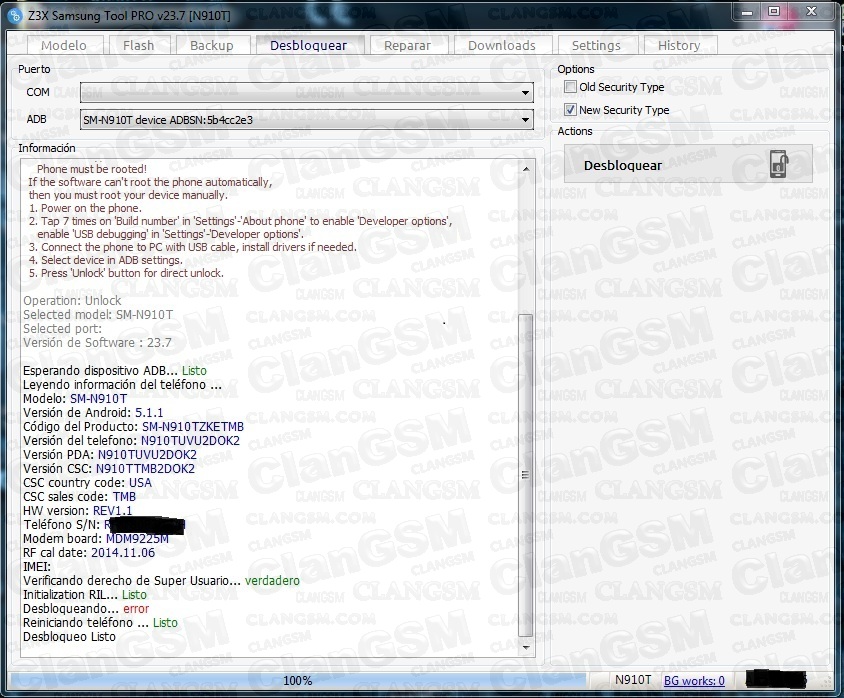Maximize the Z3X Samsung Tool window

pos(774,12)
